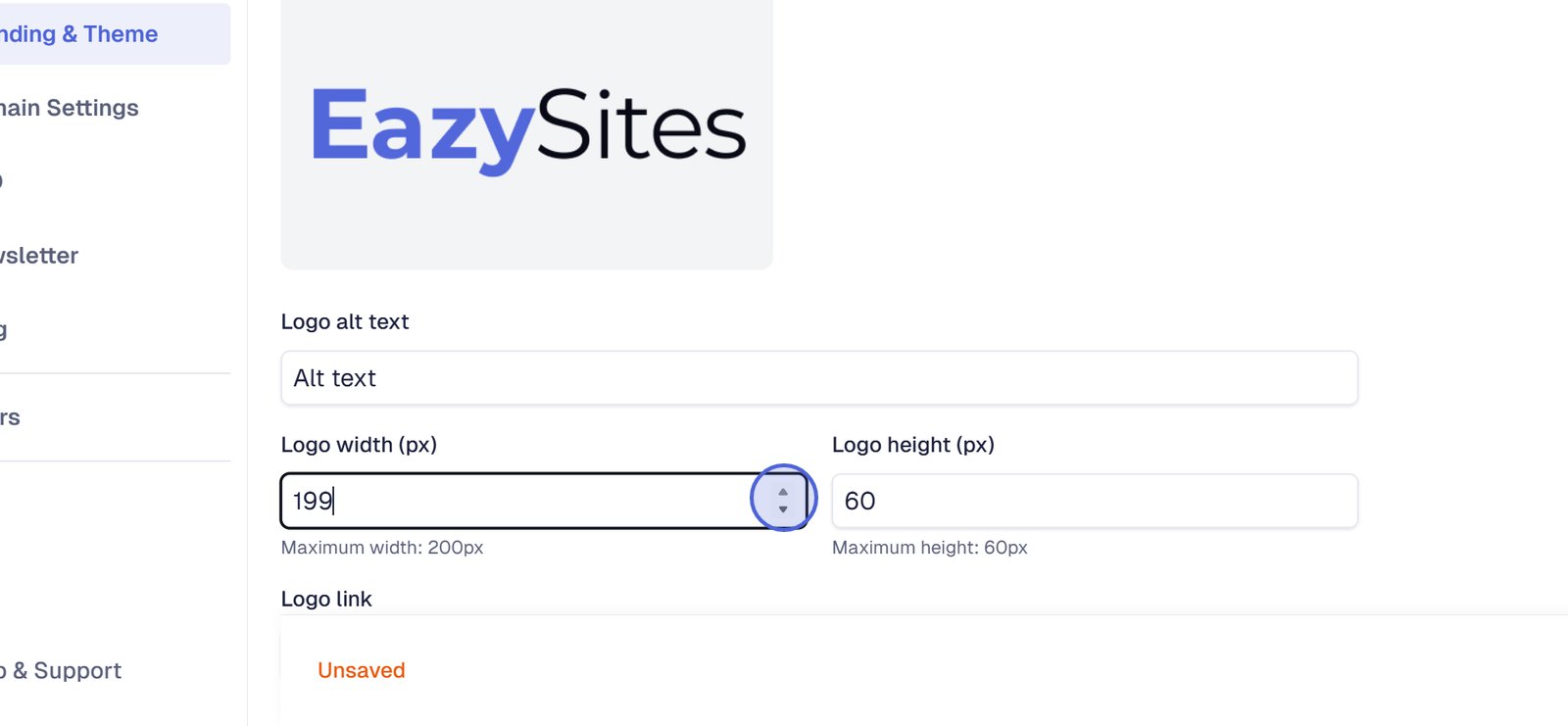Screen dimensions: 1568x726
Task: Focus the Logo alt text input field
Action: pos(818,378)
